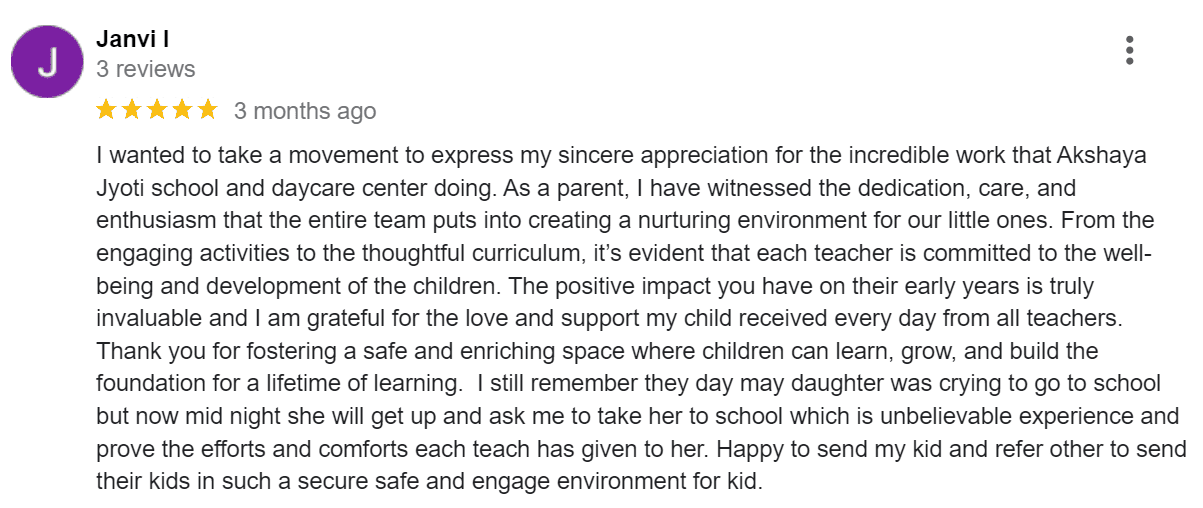Click the third yellow rating star
Image resolution: width=1203 pixels, height=508 pixels.
pyautogui.click(x=157, y=109)
